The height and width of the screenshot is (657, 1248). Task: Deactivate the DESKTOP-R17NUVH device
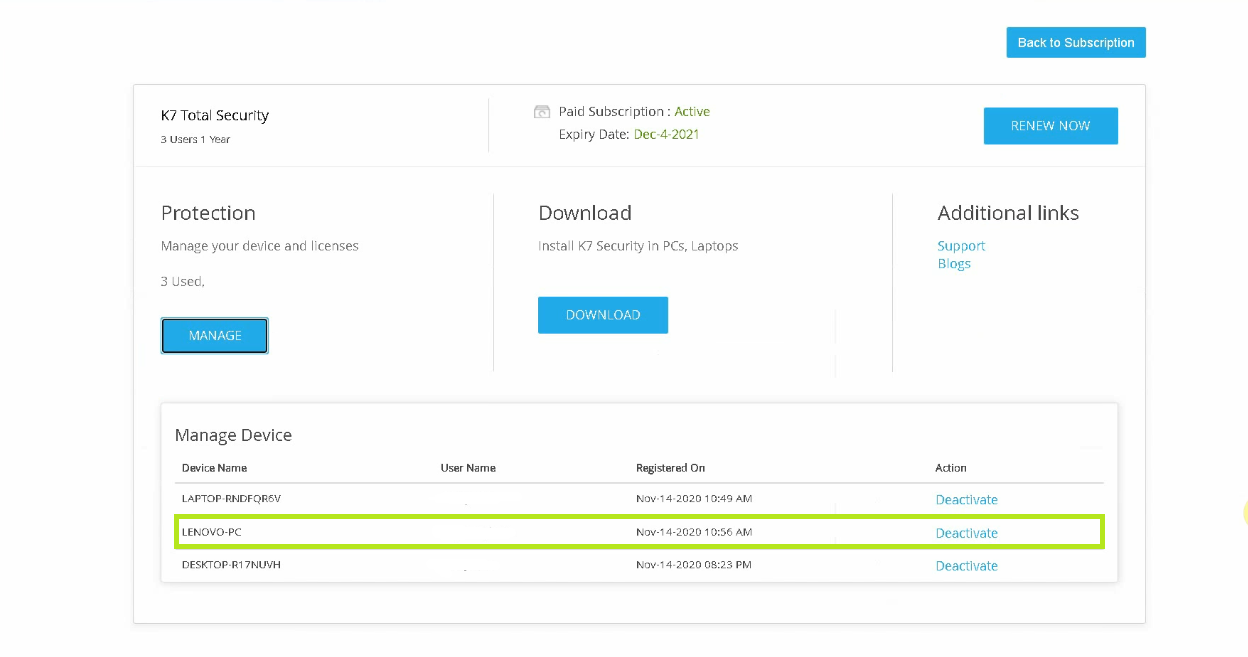[966, 566]
